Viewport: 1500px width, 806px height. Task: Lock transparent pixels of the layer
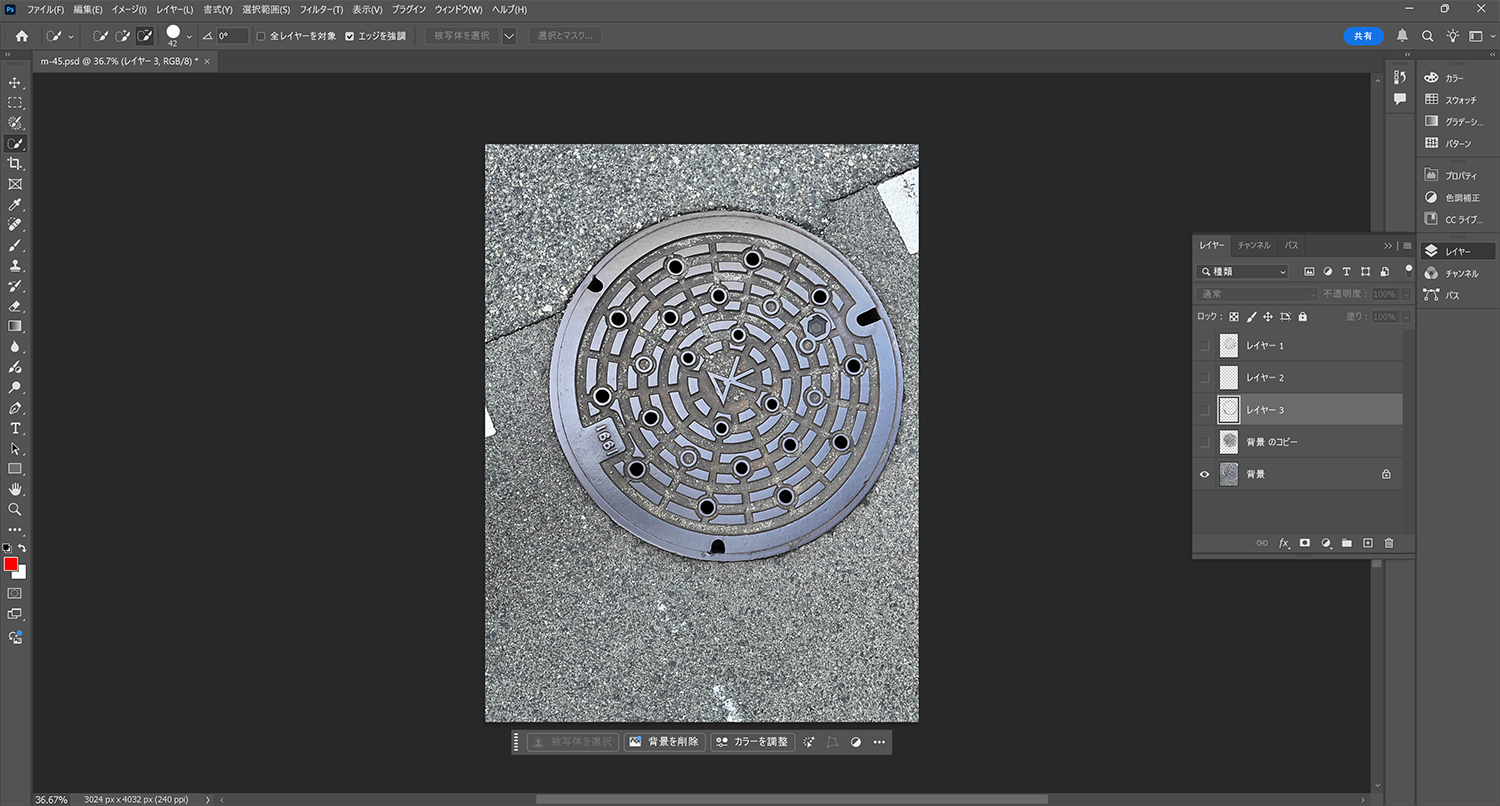(x=1234, y=317)
